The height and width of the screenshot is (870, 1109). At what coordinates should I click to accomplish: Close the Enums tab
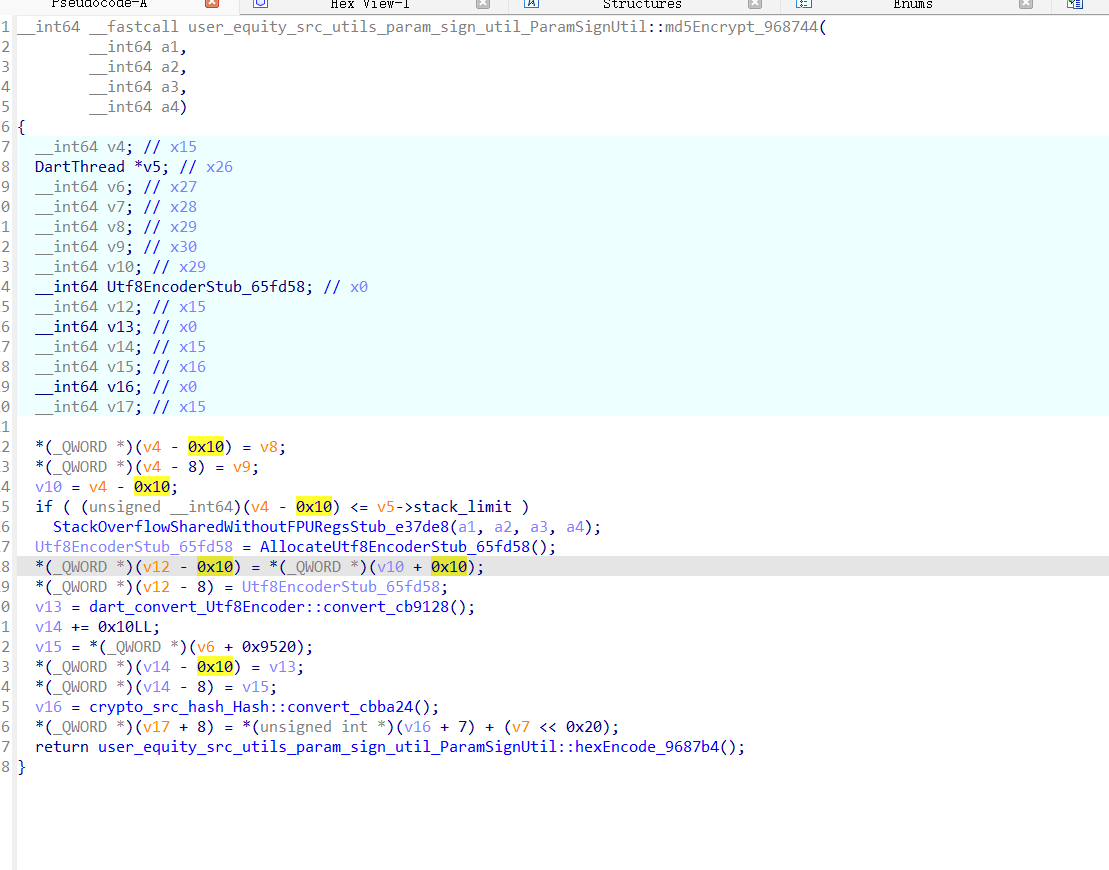1025,5
